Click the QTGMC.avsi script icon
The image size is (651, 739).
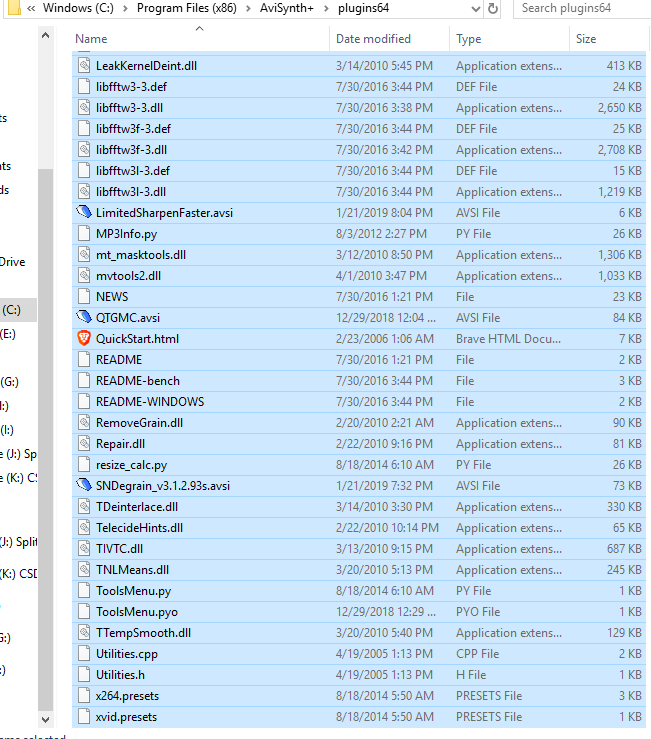(x=84, y=318)
